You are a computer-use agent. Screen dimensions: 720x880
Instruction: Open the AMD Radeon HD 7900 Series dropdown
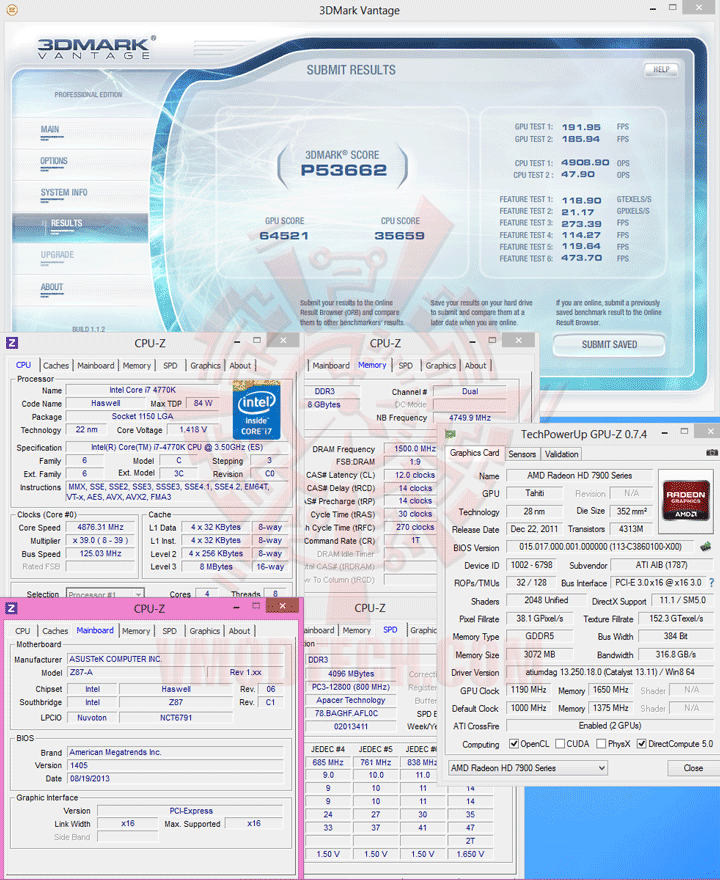pyautogui.click(x=528, y=768)
